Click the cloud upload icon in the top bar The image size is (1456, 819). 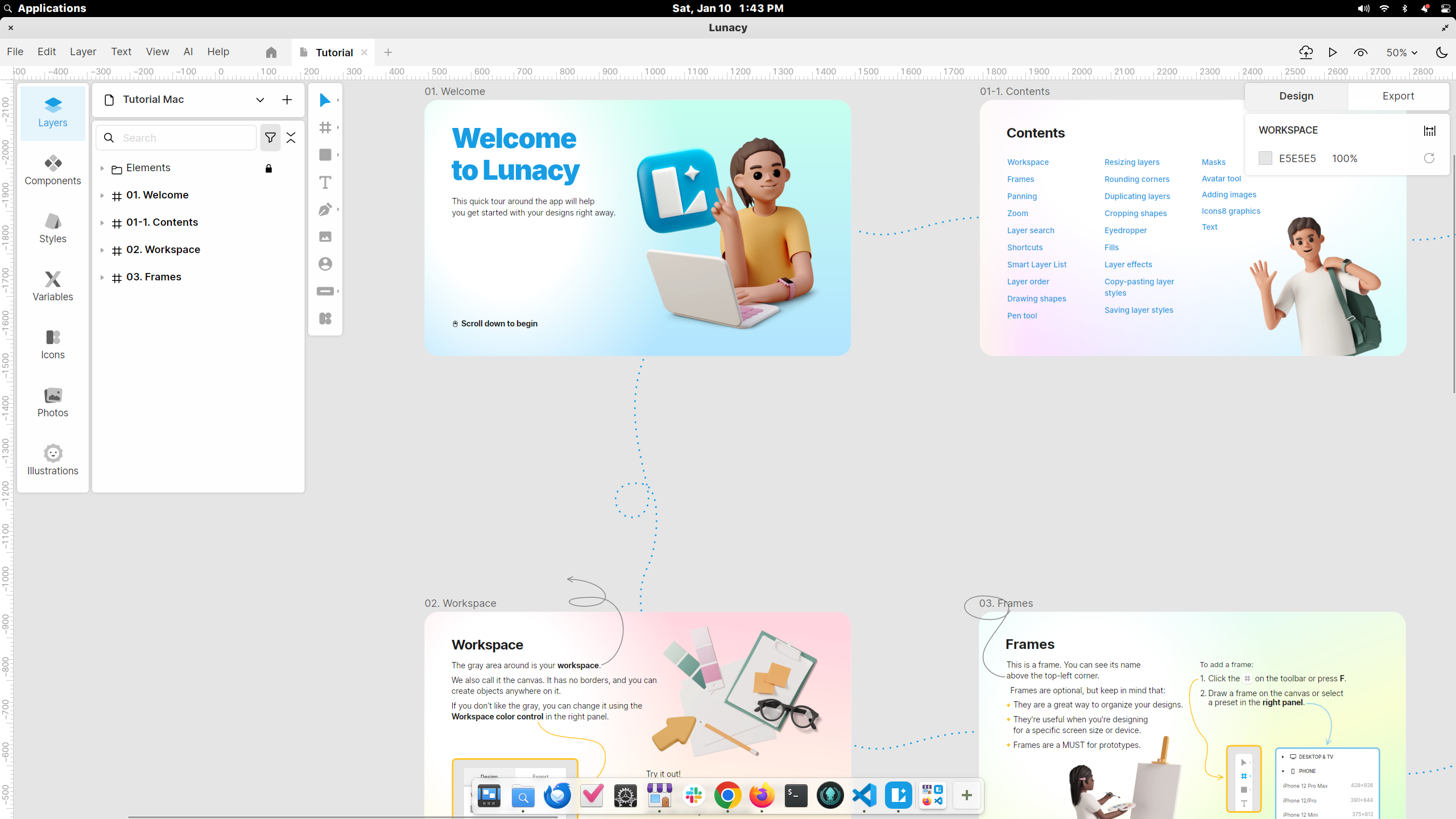[x=1306, y=52]
